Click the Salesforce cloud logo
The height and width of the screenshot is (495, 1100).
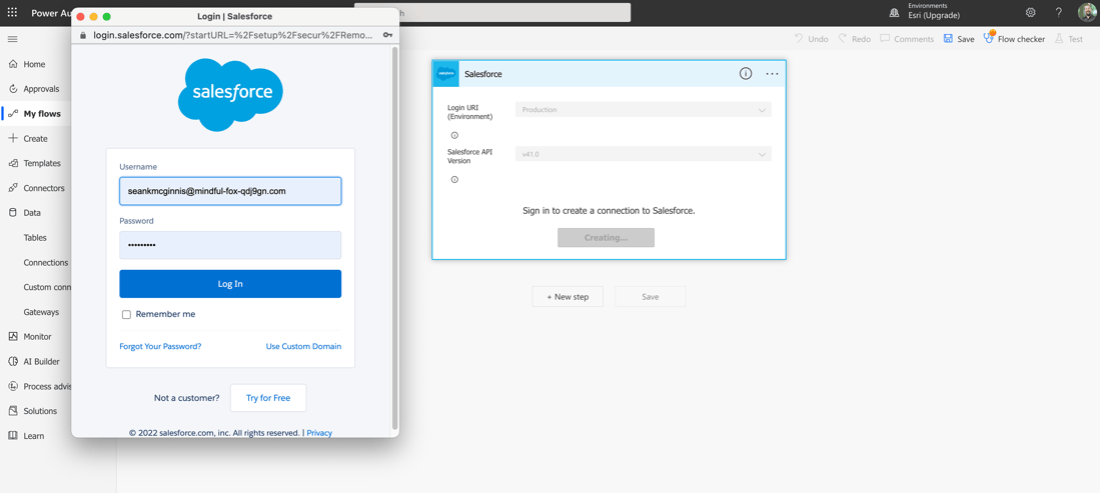(230, 95)
